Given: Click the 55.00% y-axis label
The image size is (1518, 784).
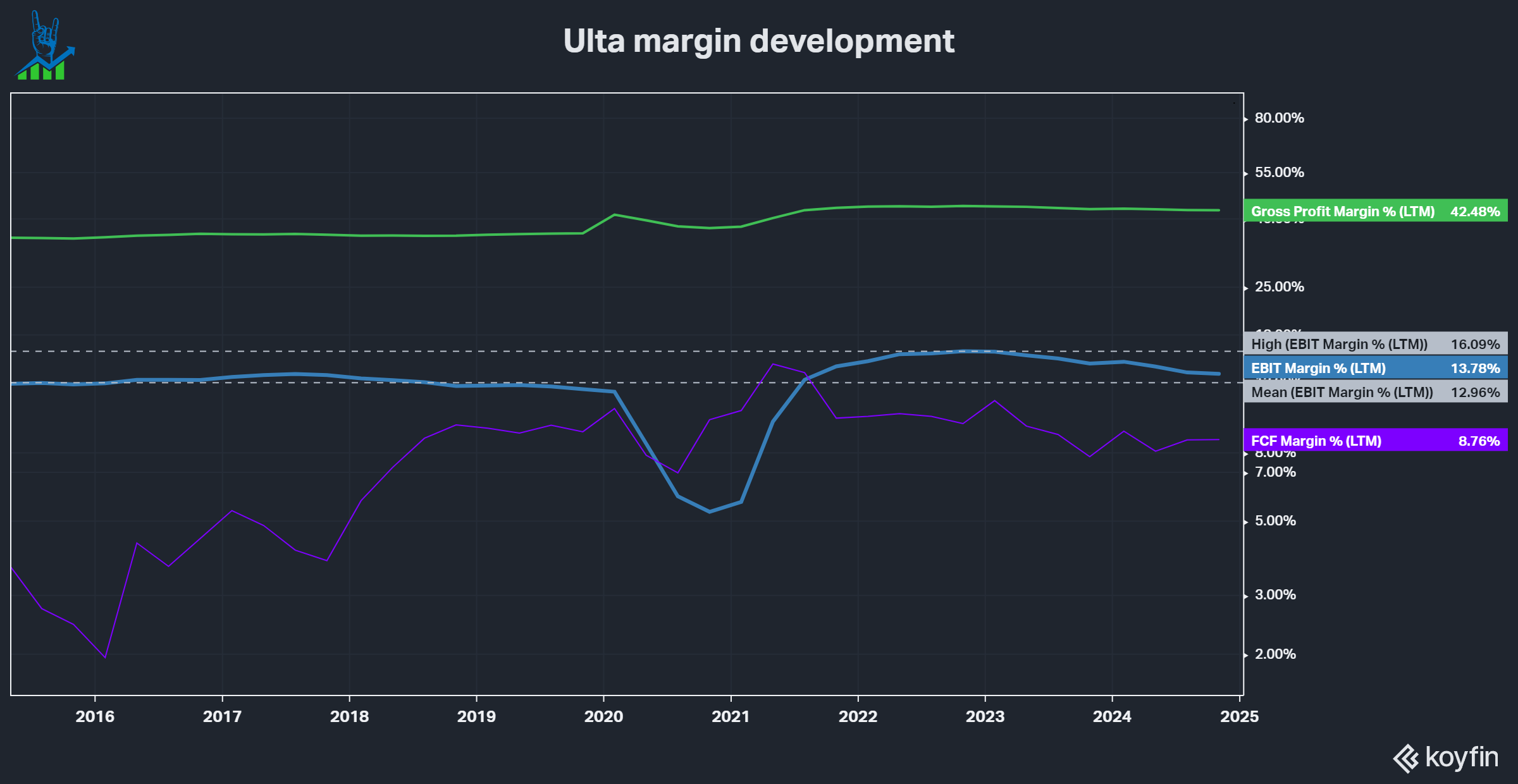Looking at the screenshot, I should coord(1280,173).
